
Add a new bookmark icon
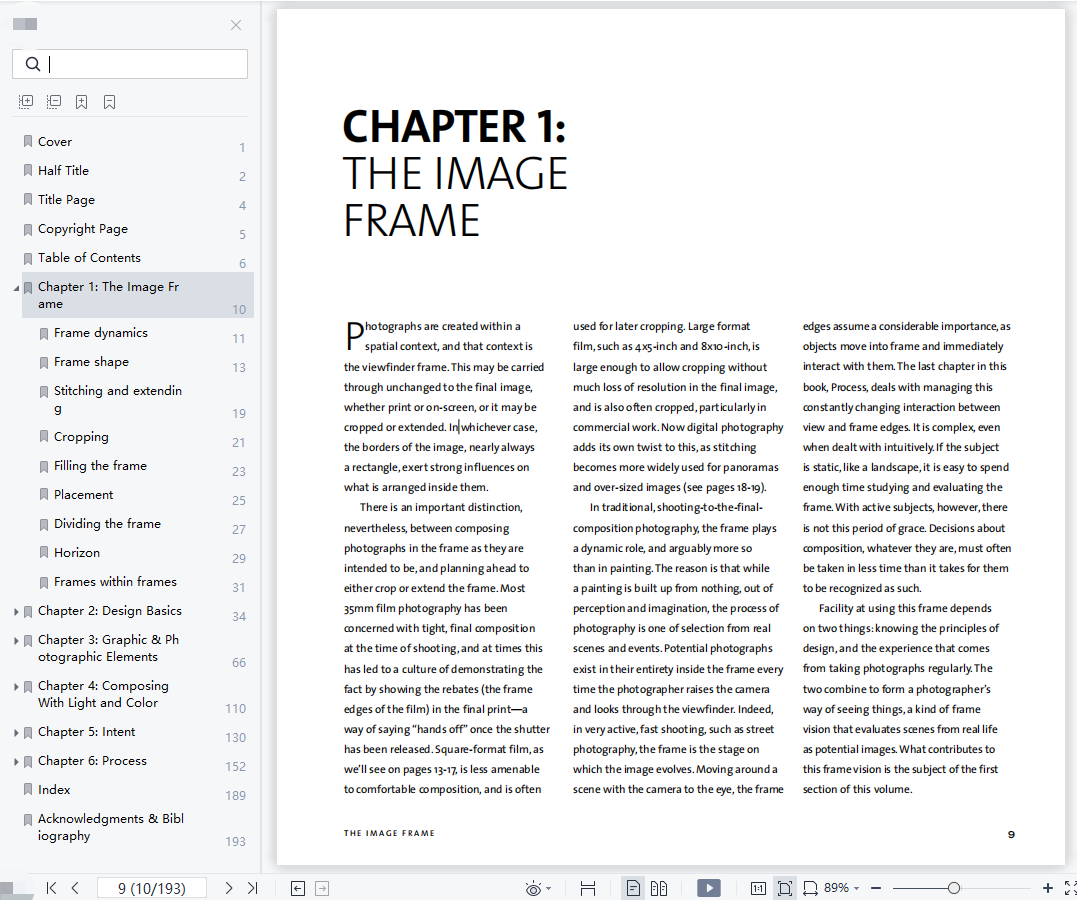tap(81, 102)
